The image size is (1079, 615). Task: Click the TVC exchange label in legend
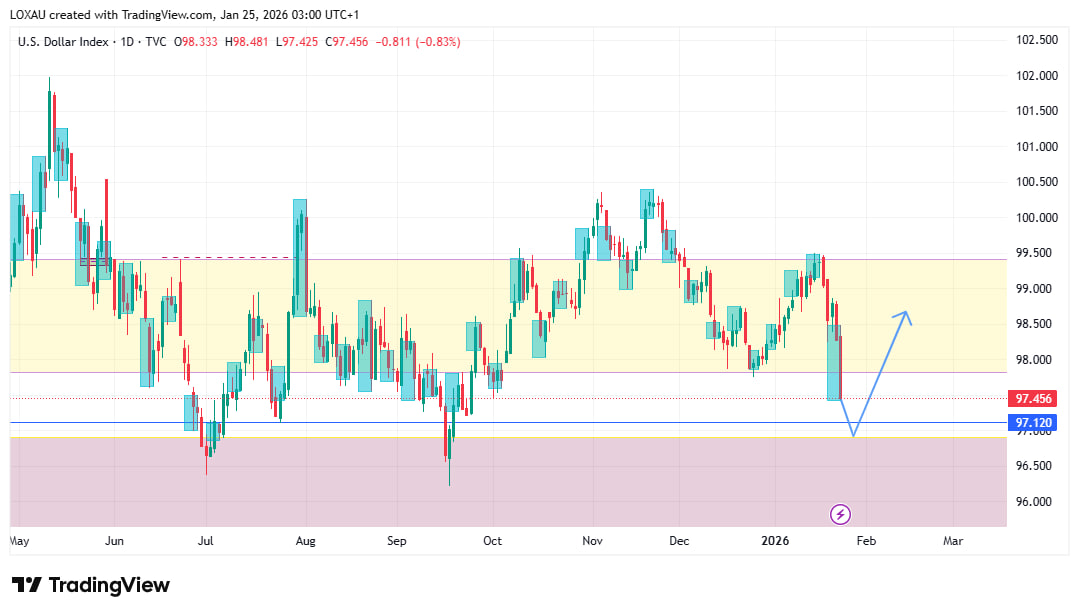(156, 42)
